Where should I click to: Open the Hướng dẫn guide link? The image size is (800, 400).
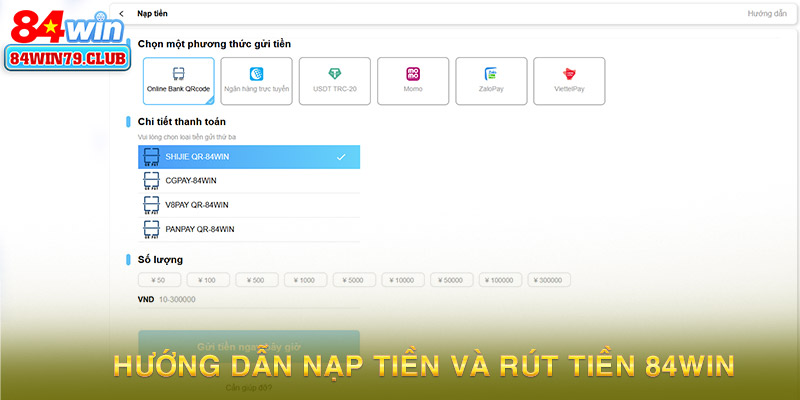coord(767,14)
